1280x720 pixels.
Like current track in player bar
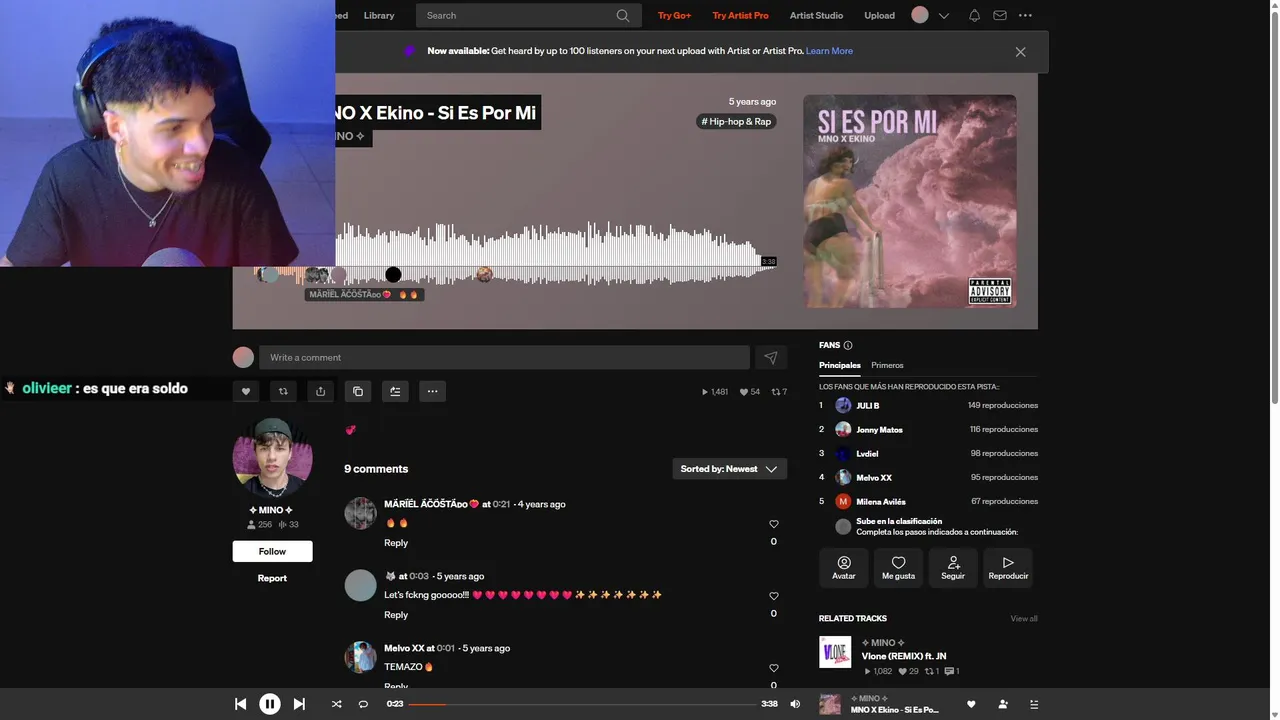click(971, 704)
